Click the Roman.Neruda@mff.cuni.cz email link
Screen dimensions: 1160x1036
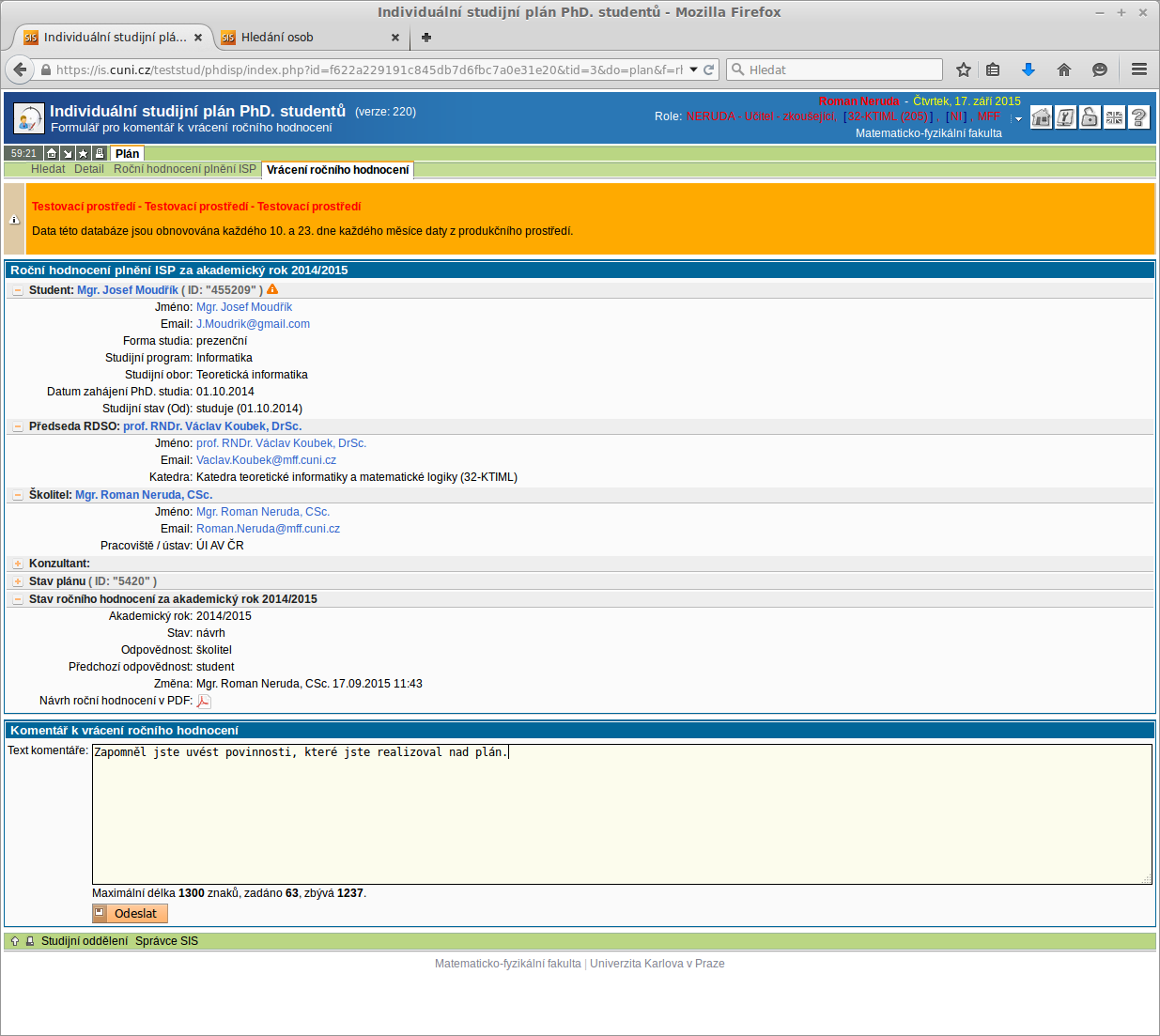tap(268, 529)
